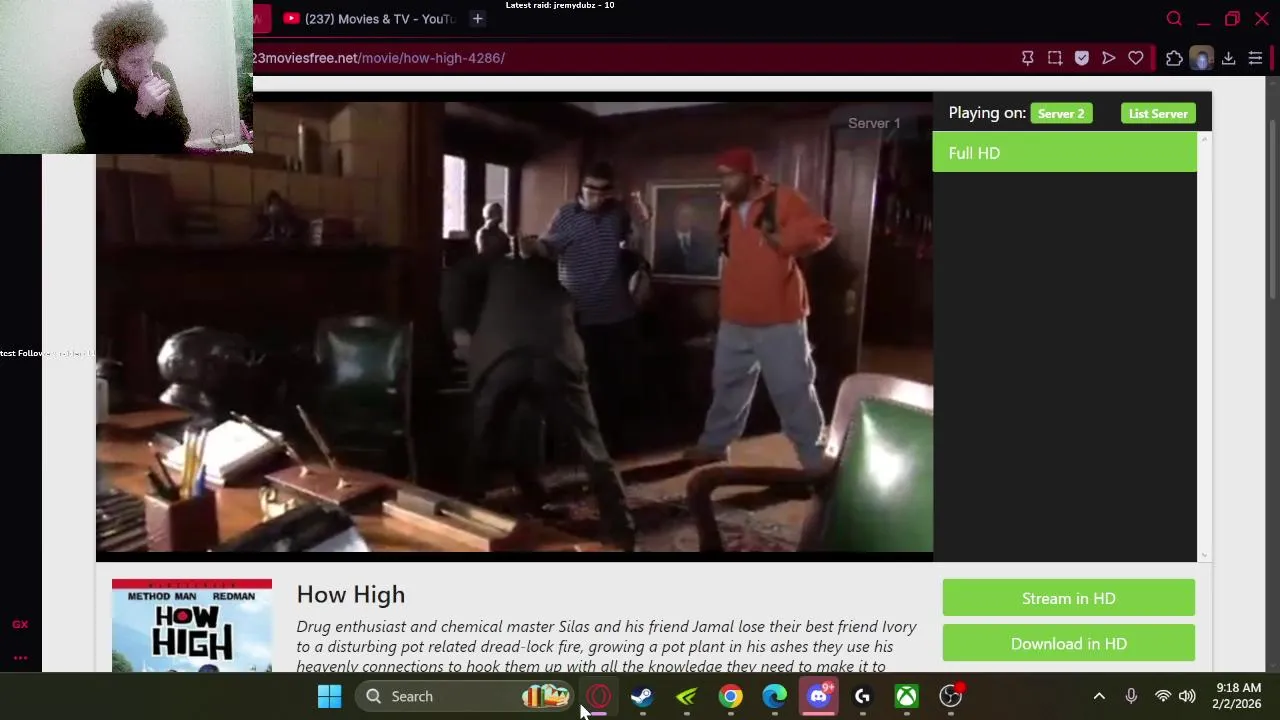Choose the Full HD server option
Image resolution: width=1280 pixels, height=720 pixels.
coord(1064,153)
